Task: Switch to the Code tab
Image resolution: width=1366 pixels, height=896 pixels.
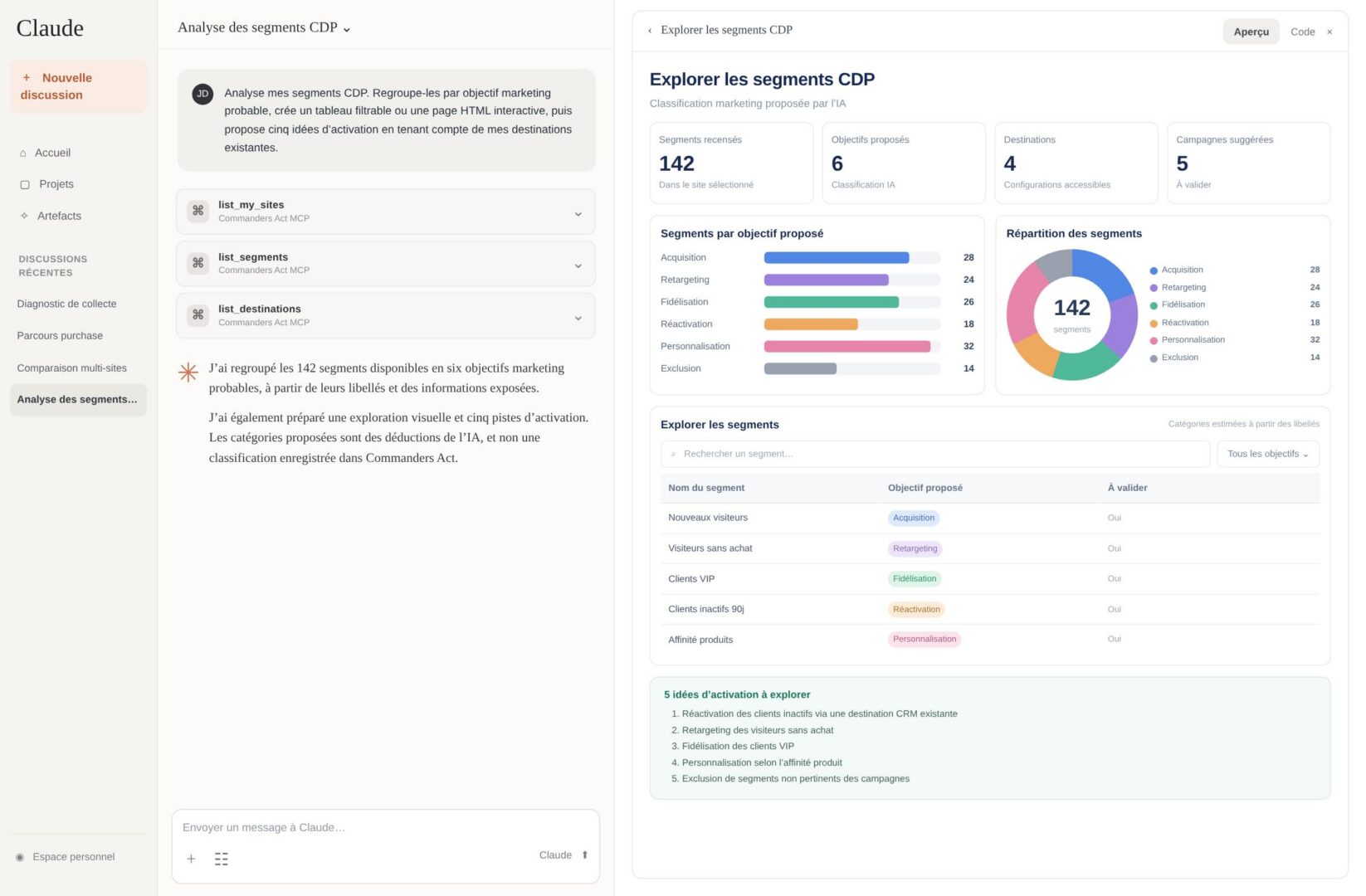Action: click(x=1303, y=32)
